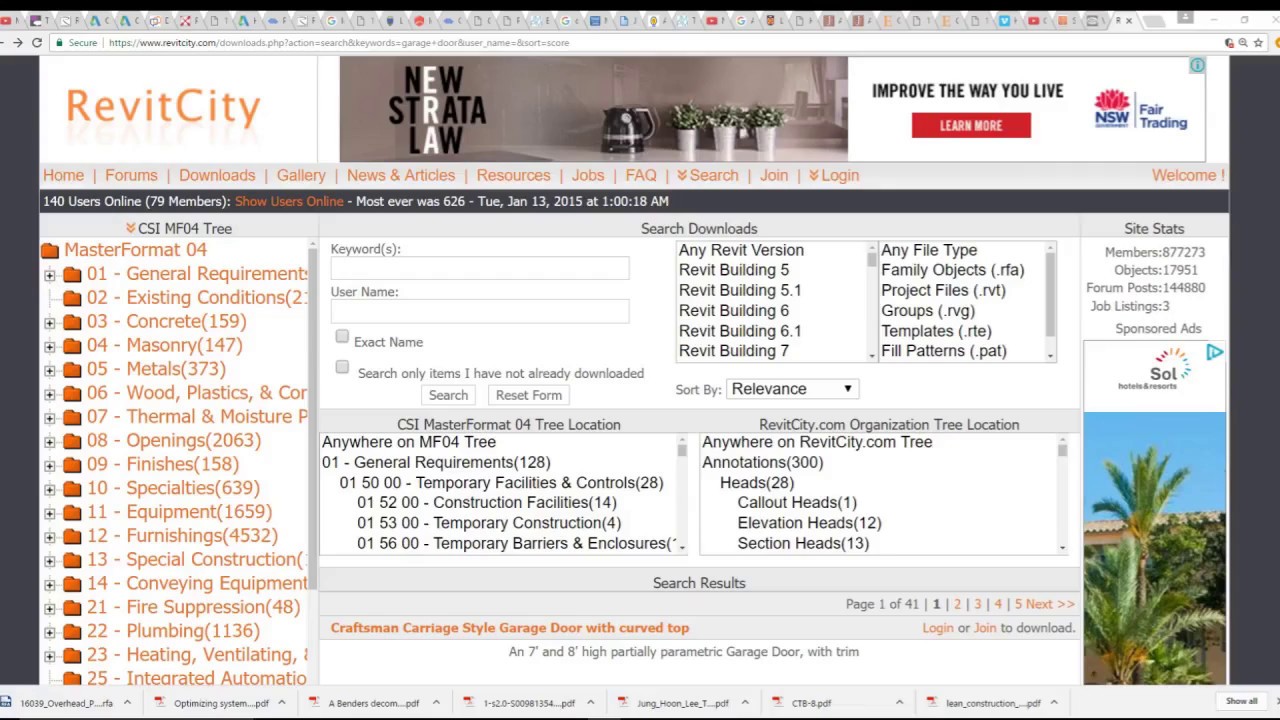The image size is (1280, 720).
Task: Click the PDF icon of lean_construction download
Action: click(932, 703)
